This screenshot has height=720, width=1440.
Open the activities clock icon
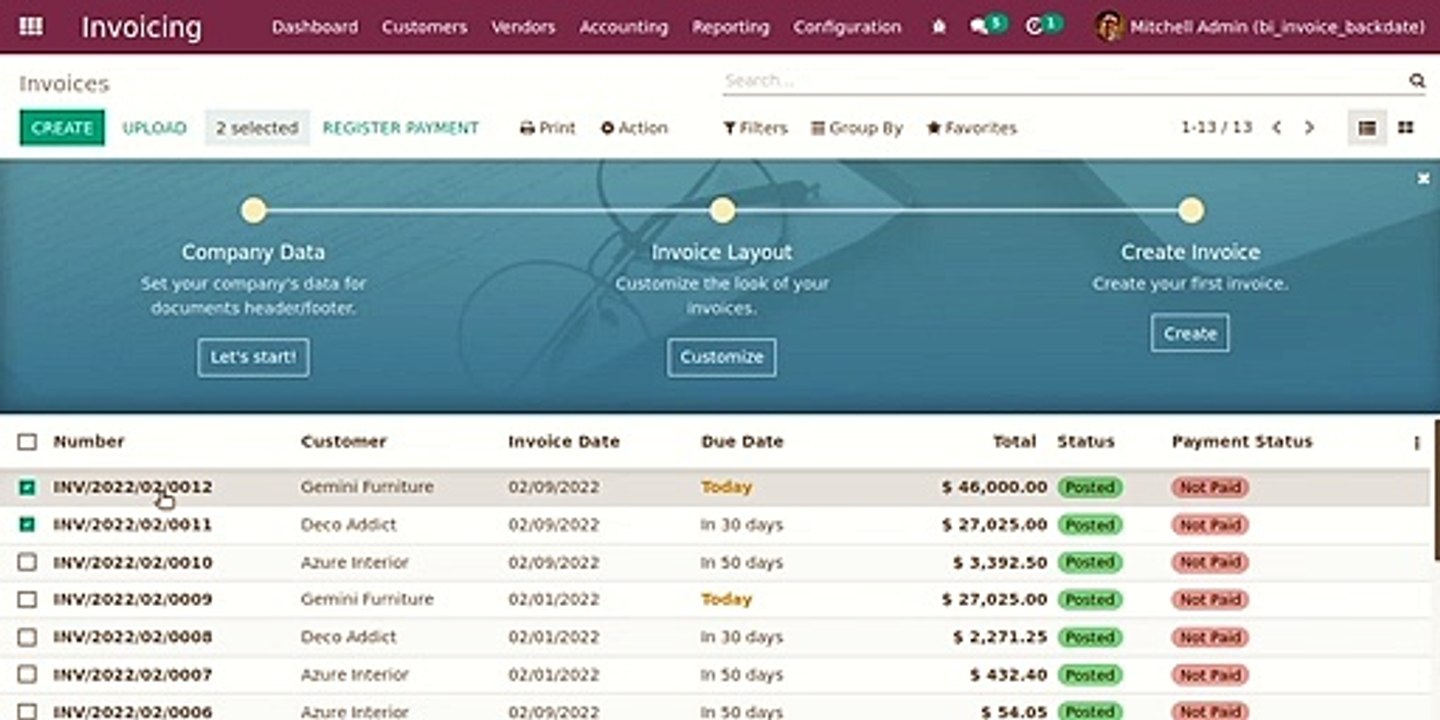1035,27
